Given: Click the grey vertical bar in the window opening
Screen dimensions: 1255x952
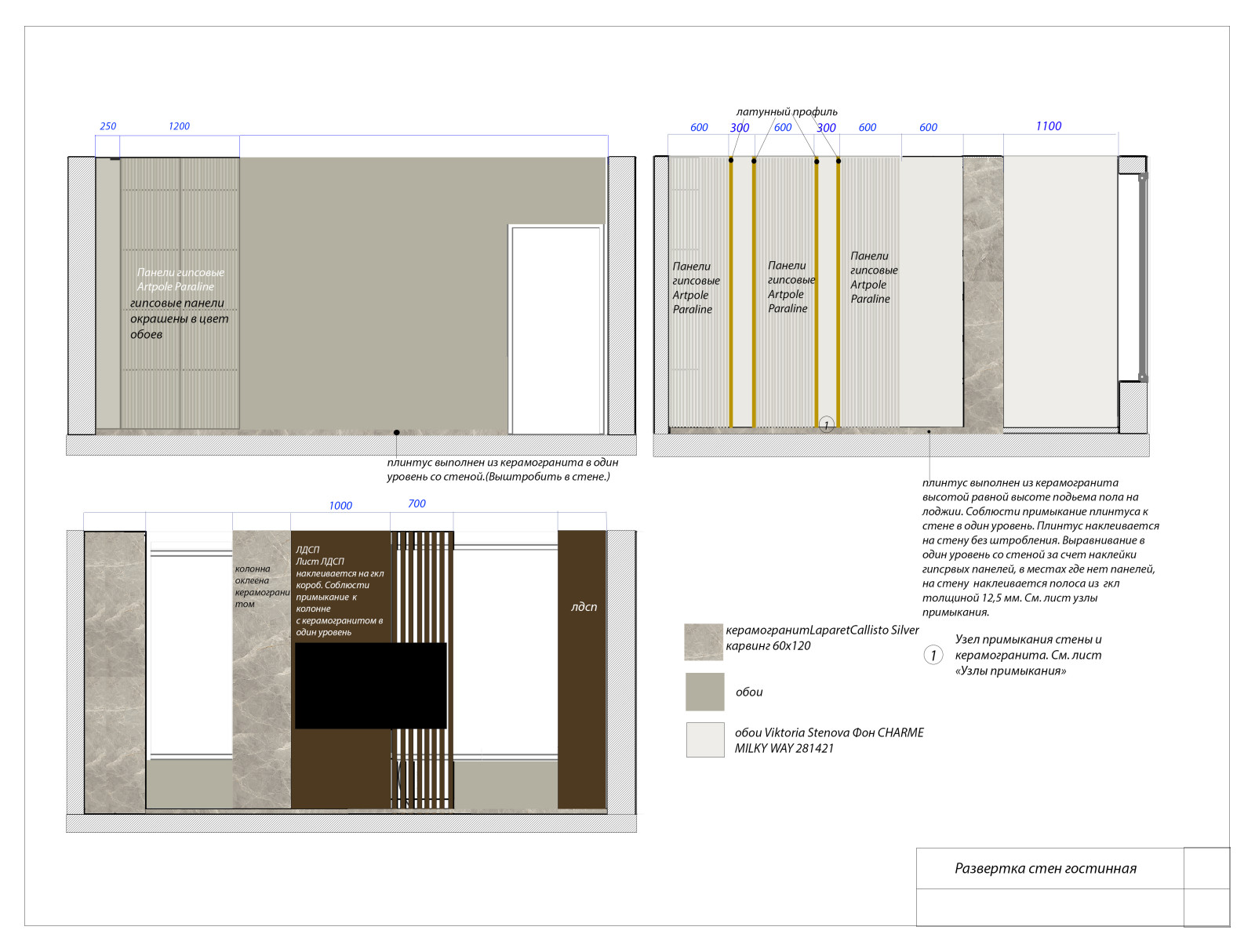Looking at the screenshot, I should [1143, 278].
